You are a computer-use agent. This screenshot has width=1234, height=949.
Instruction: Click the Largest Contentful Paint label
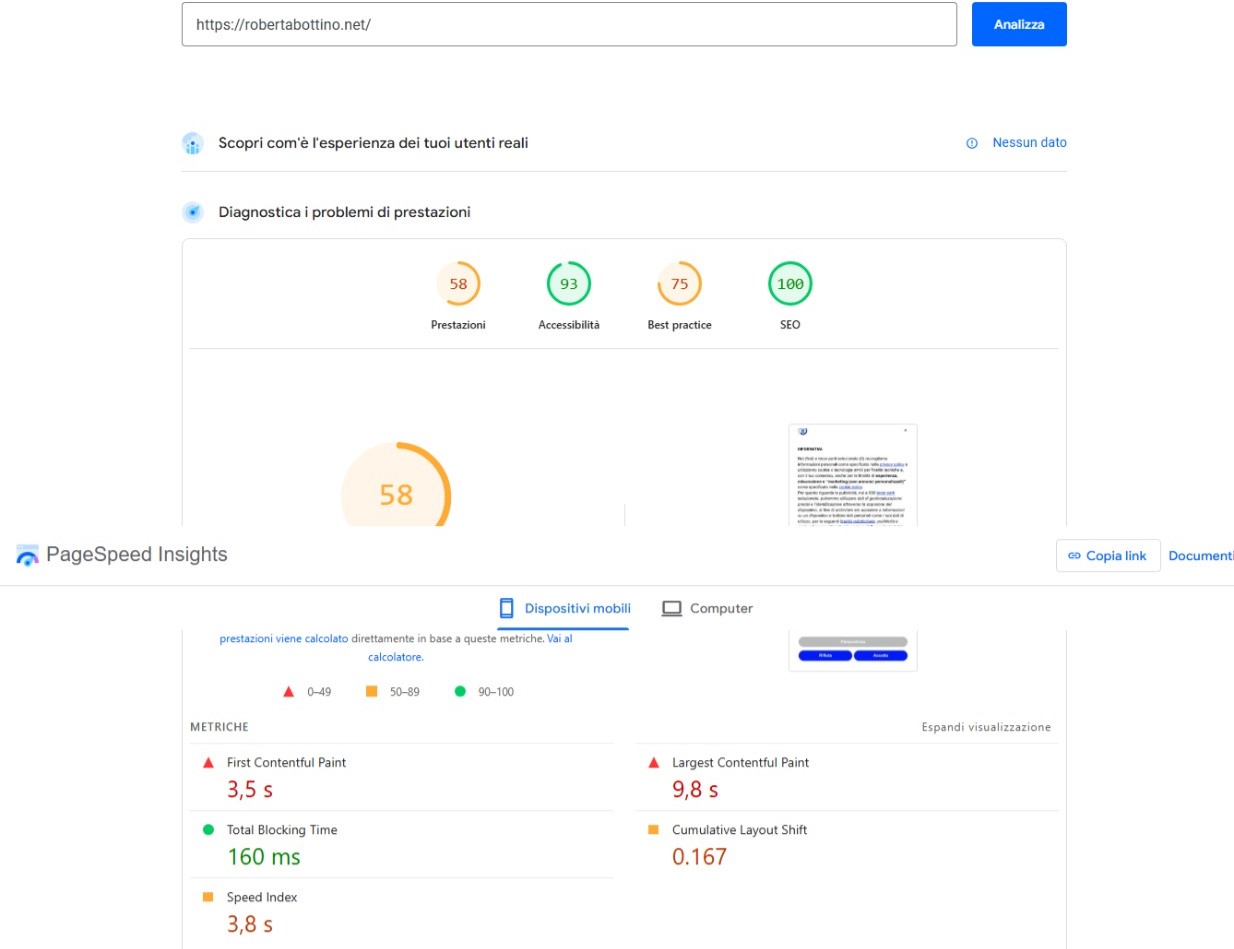click(740, 762)
